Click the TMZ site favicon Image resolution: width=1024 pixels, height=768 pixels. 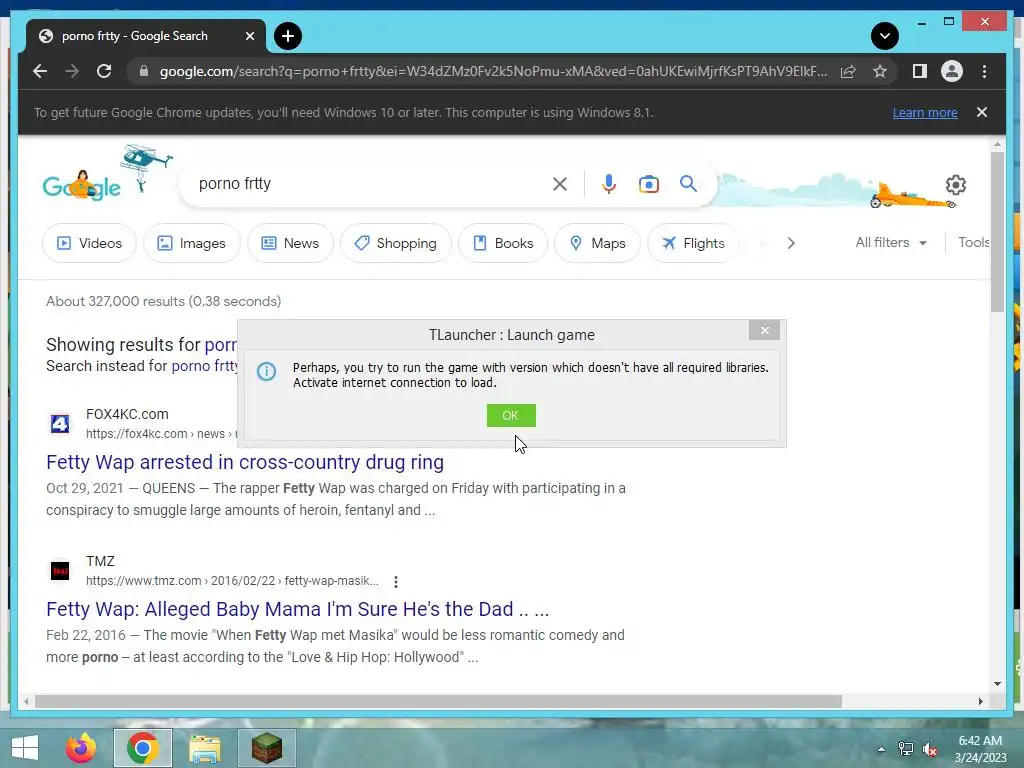coord(60,571)
